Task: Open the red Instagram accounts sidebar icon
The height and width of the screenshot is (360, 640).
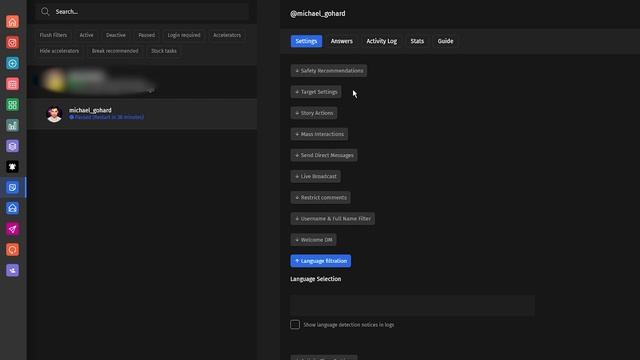Action: (x=12, y=42)
